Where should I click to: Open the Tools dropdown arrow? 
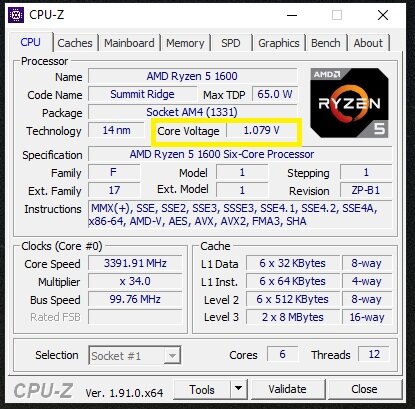[239, 389]
